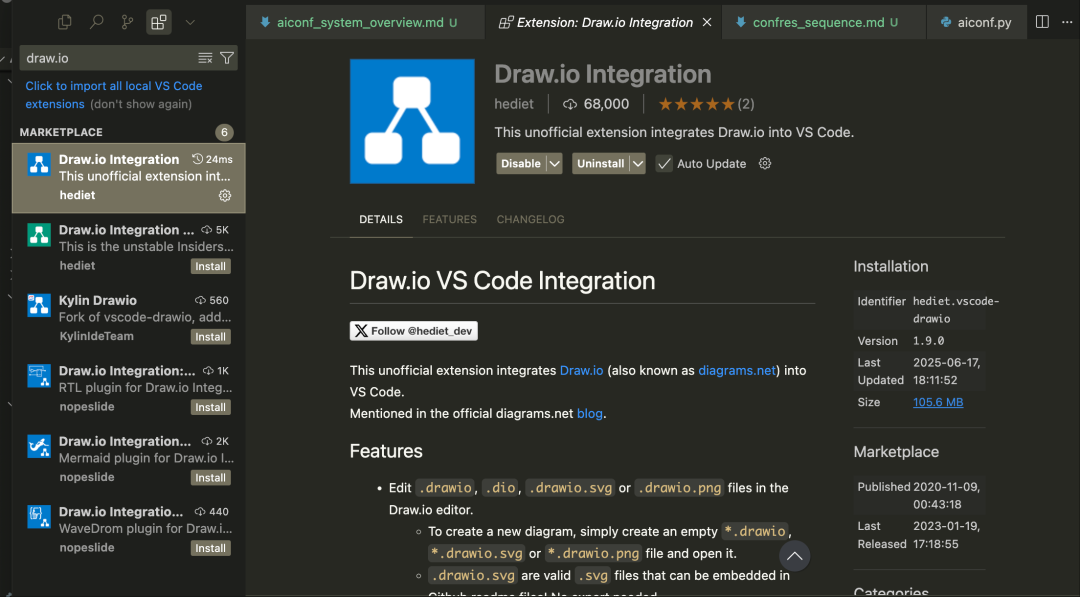Viewport: 1080px width, 597px height.
Task: Select the Mermaid plugin extension icon
Action: click(x=39, y=446)
